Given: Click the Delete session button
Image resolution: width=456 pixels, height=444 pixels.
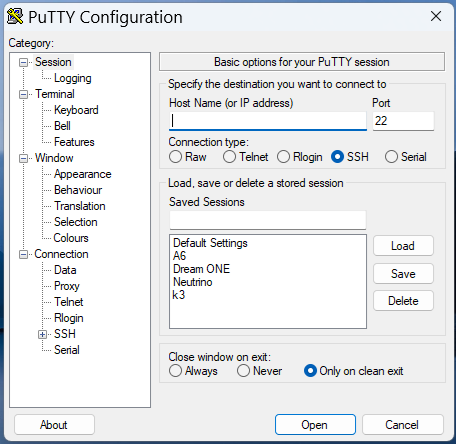Looking at the screenshot, I should (403, 301).
